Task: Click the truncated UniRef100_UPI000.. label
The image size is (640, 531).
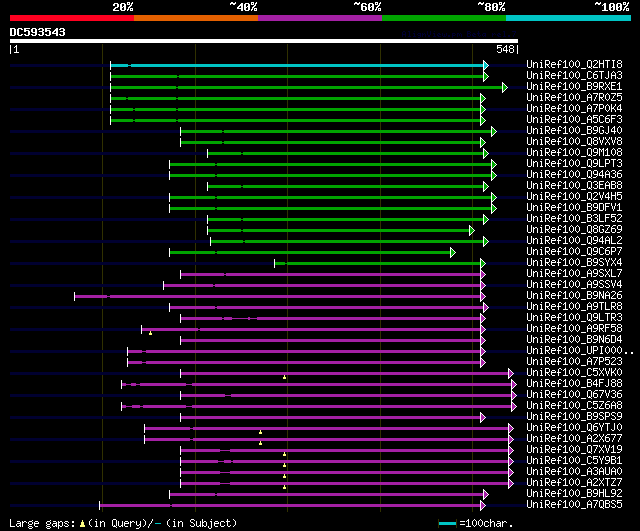Action: [580, 351]
